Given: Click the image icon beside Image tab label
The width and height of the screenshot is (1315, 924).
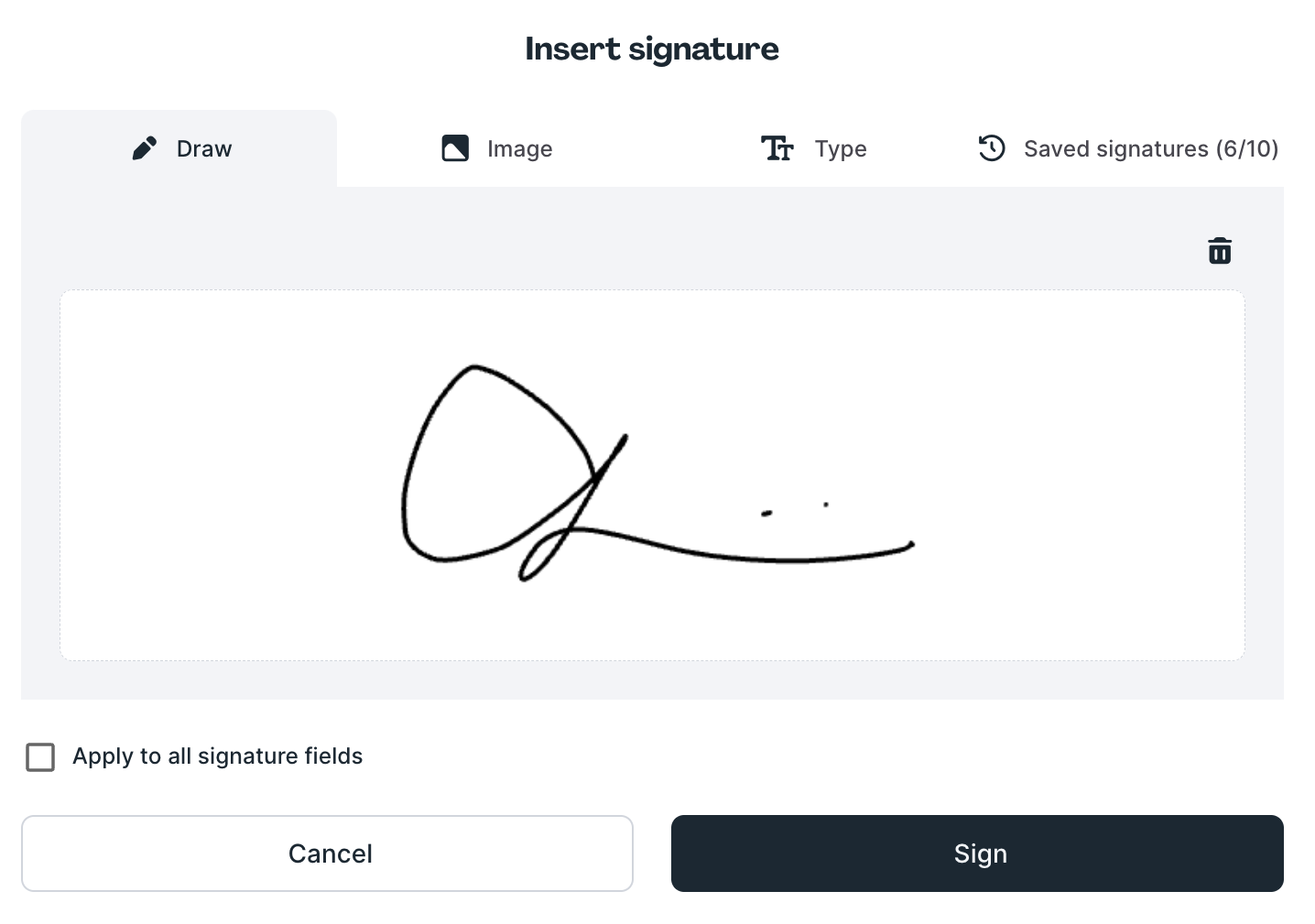Looking at the screenshot, I should 455,147.
